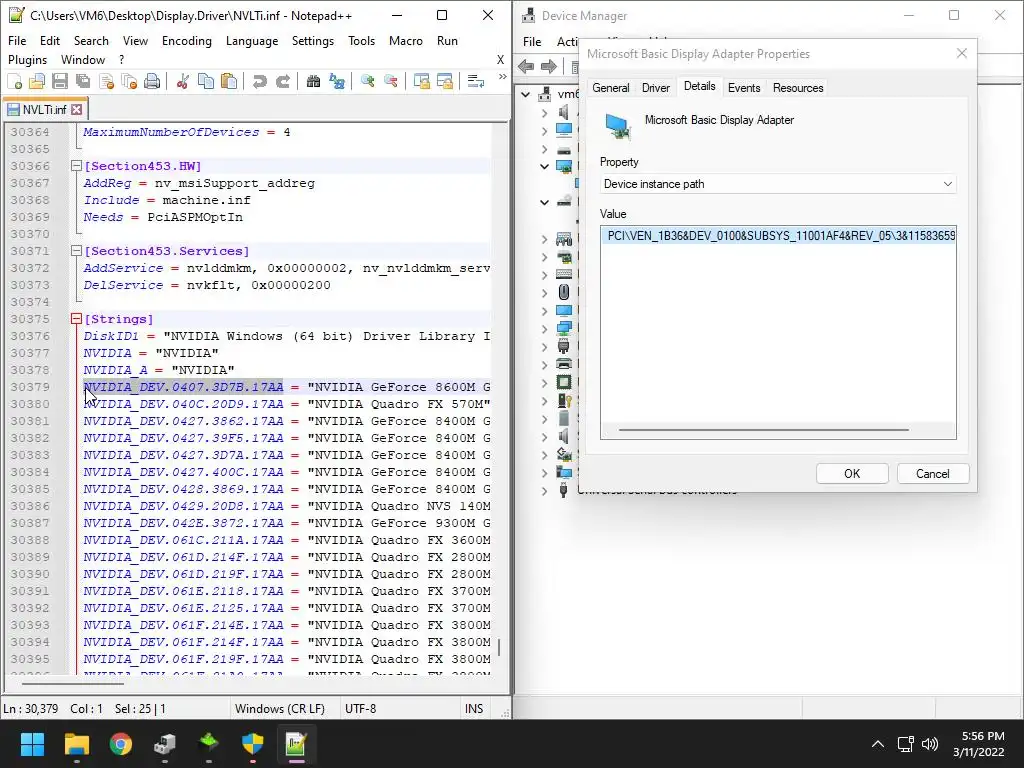The width and height of the screenshot is (1024, 768).
Task: Click the Notepad++ vertical scrollbar thumb
Action: pyautogui.click(x=499, y=647)
